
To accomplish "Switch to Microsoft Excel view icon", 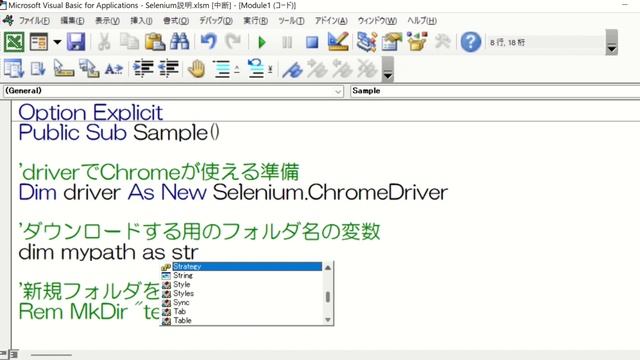I will point(14,42).
